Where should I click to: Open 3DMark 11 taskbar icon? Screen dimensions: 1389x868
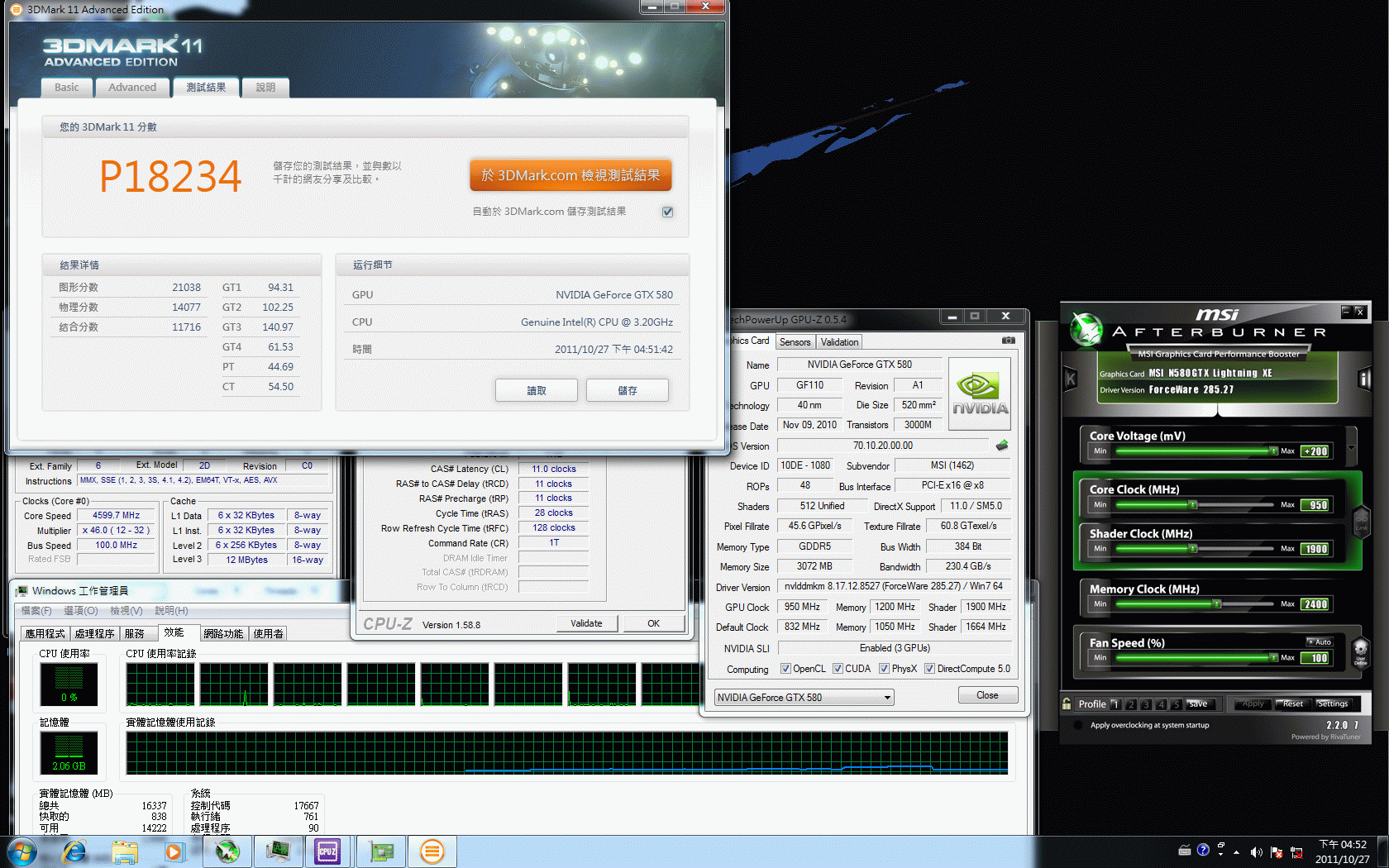pos(432,851)
